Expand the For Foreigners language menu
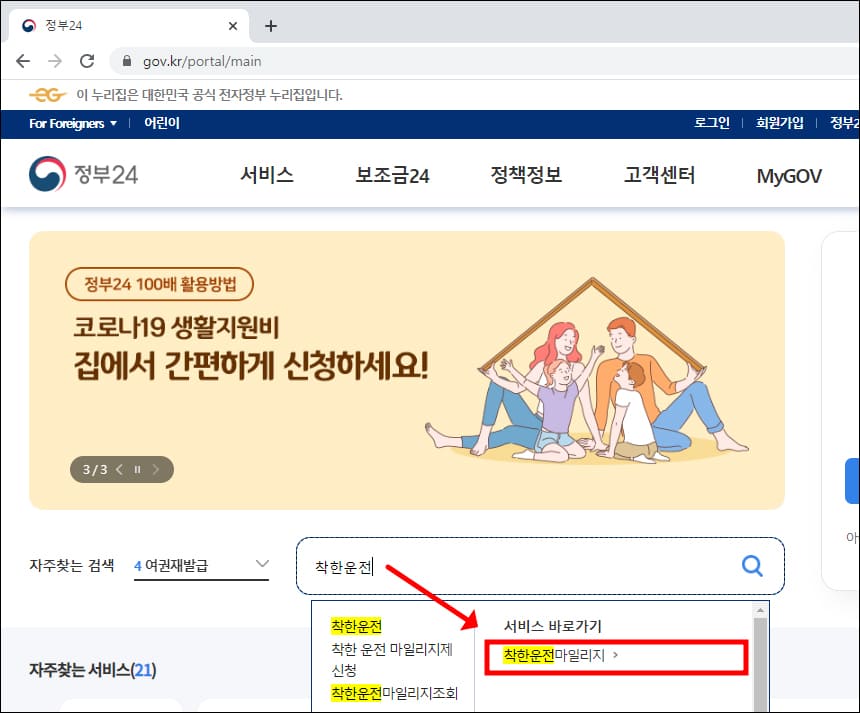The image size is (860, 713). coord(66,123)
